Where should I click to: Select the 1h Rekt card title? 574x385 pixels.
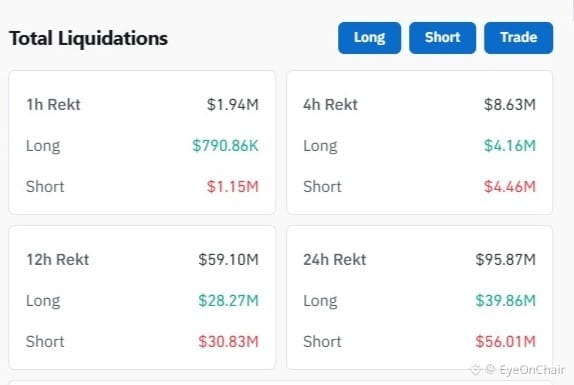[53, 105]
